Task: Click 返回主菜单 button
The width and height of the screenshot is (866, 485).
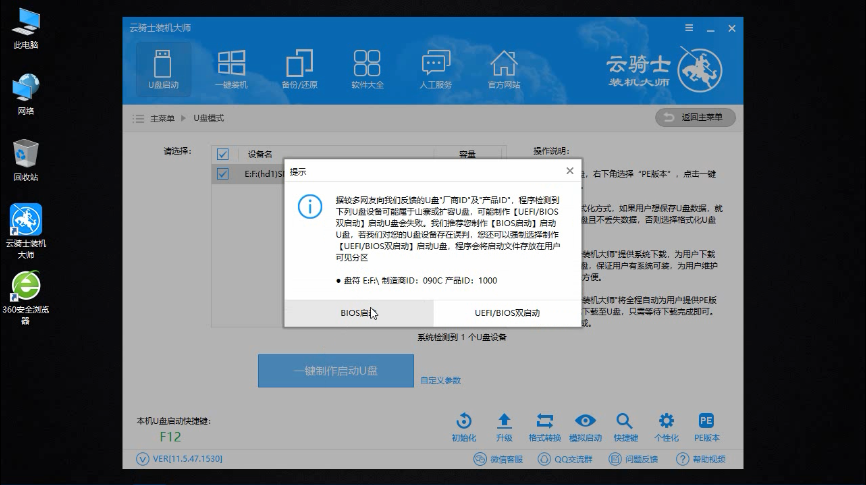Action: click(695, 117)
